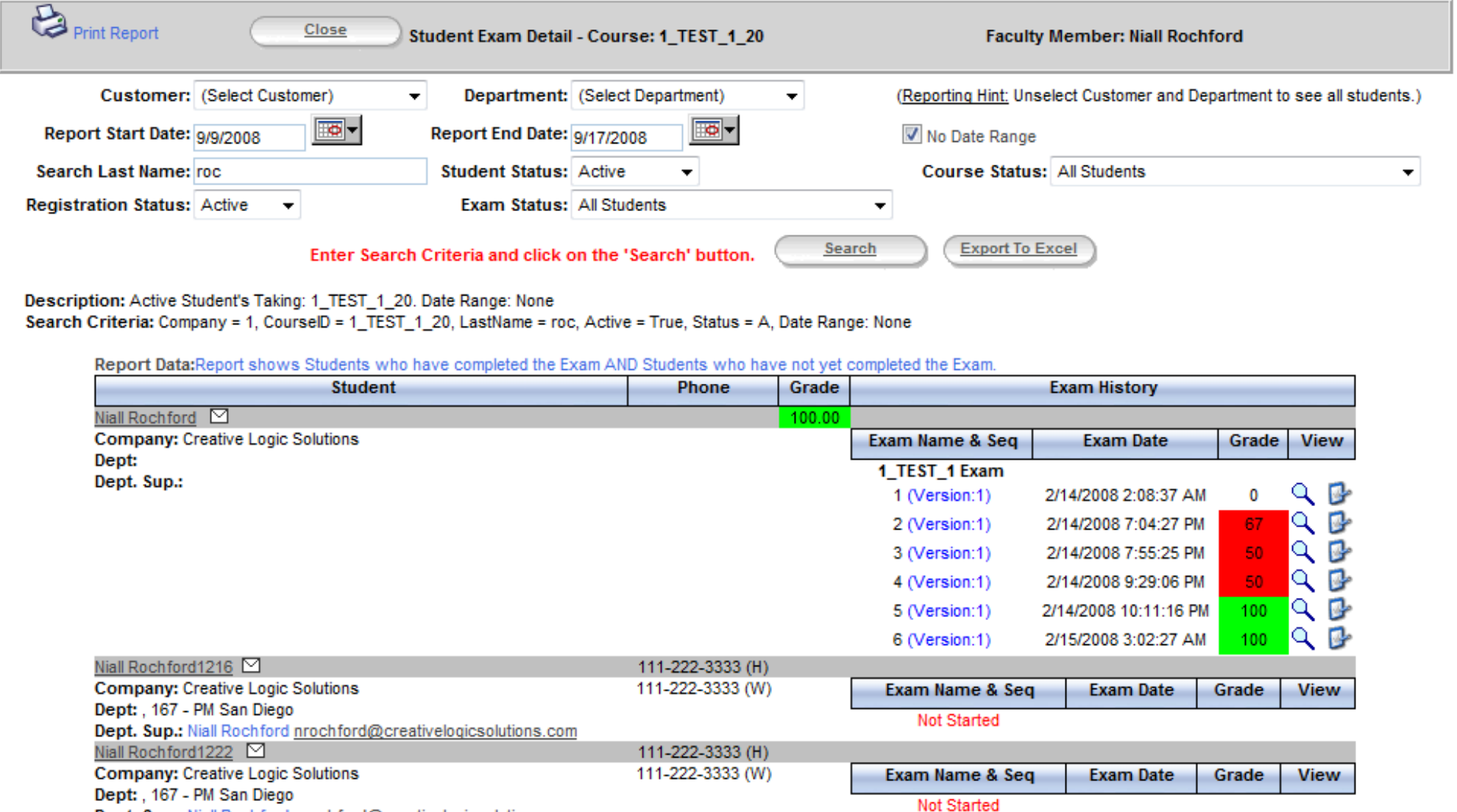Click the Close button

[x=325, y=31]
